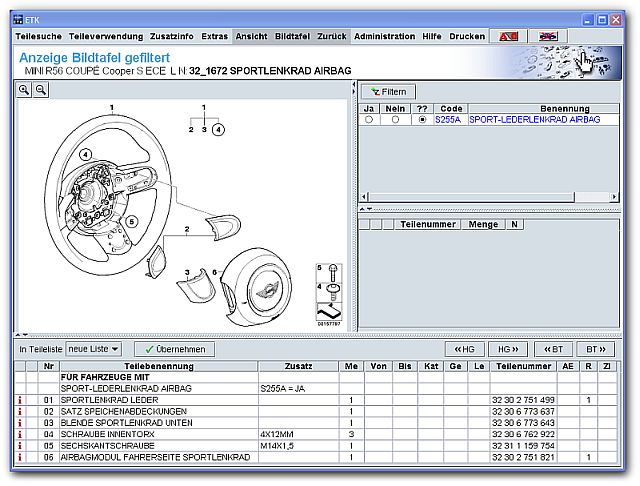Screen dimensions: 640x486
Task: Select the Nein radio for S255A
Action: coord(395,120)
